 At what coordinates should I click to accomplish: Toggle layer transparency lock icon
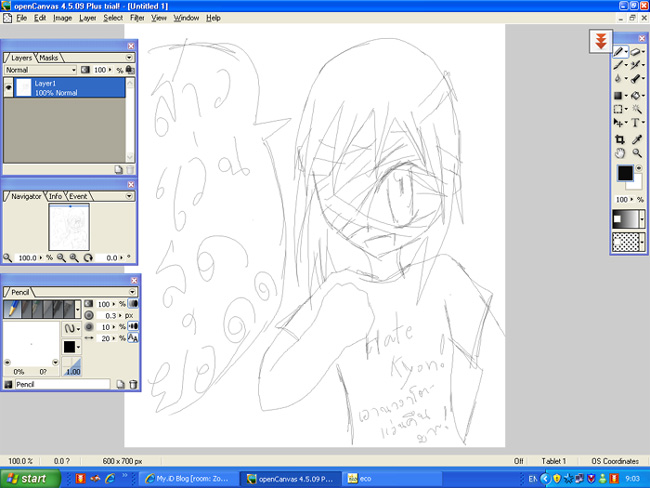click(130, 70)
